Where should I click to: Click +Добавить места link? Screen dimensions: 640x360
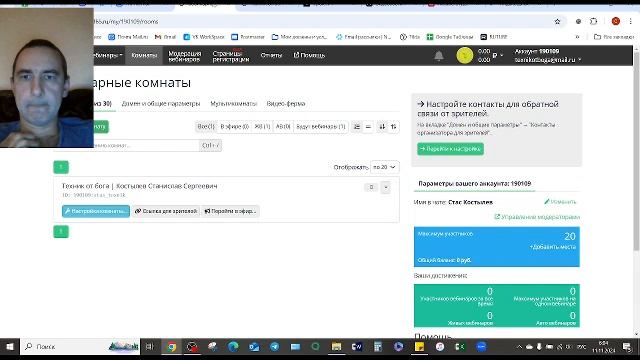(553, 247)
